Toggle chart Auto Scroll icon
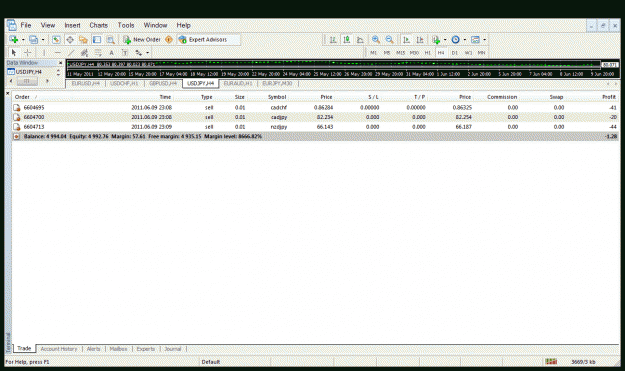Screen dimensions: 625x371 tap(407, 39)
